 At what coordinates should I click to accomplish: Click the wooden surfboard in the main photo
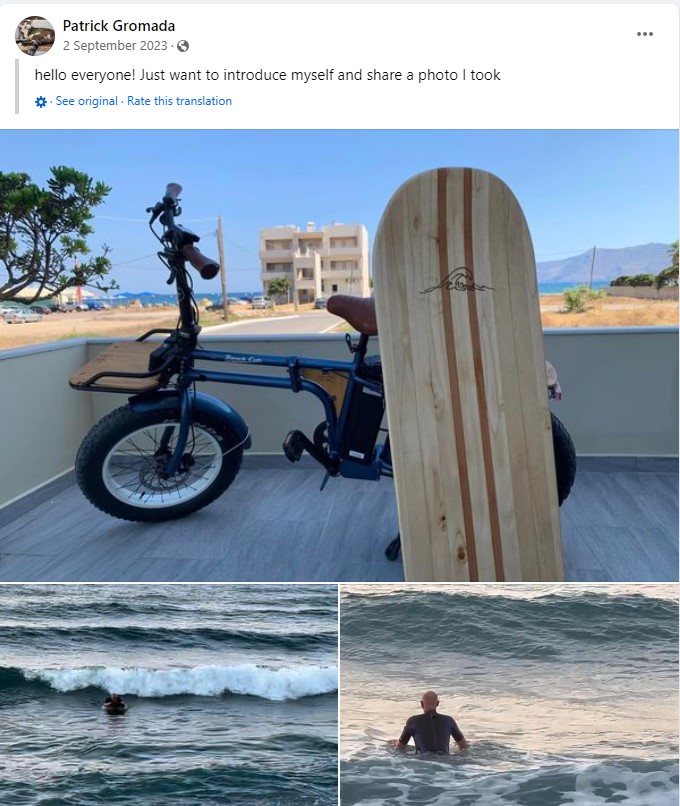[x=467, y=375]
